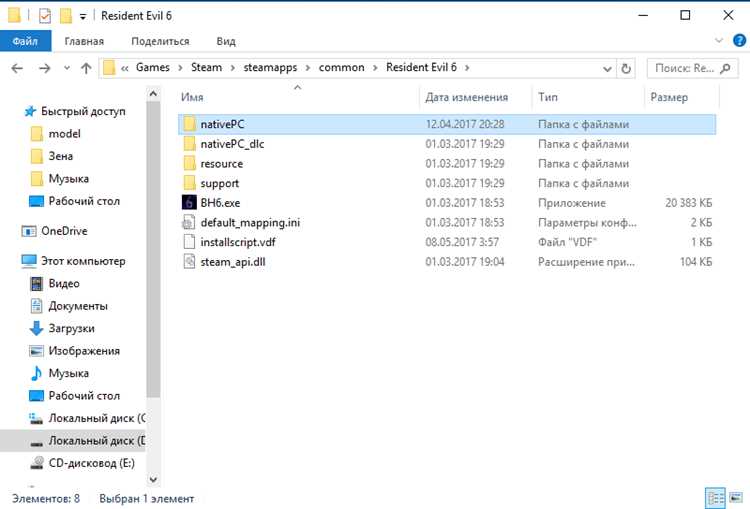Go to common in breadcrumb path
Image resolution: width=750 pixels, height=509 pixels.
pos(342,67)
